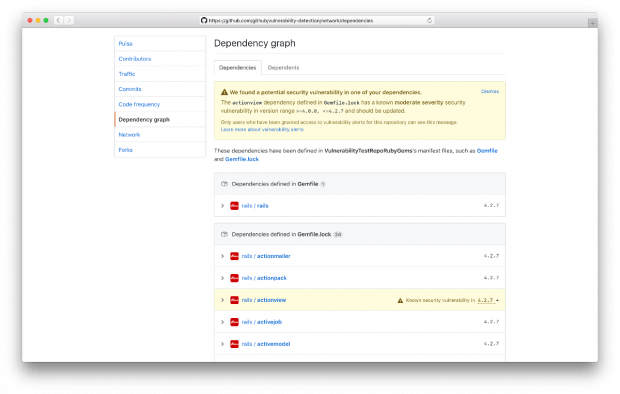The image size is (620, 394).
Task: Expand the actionview dependency row
Action: click(x=222, y=300)
